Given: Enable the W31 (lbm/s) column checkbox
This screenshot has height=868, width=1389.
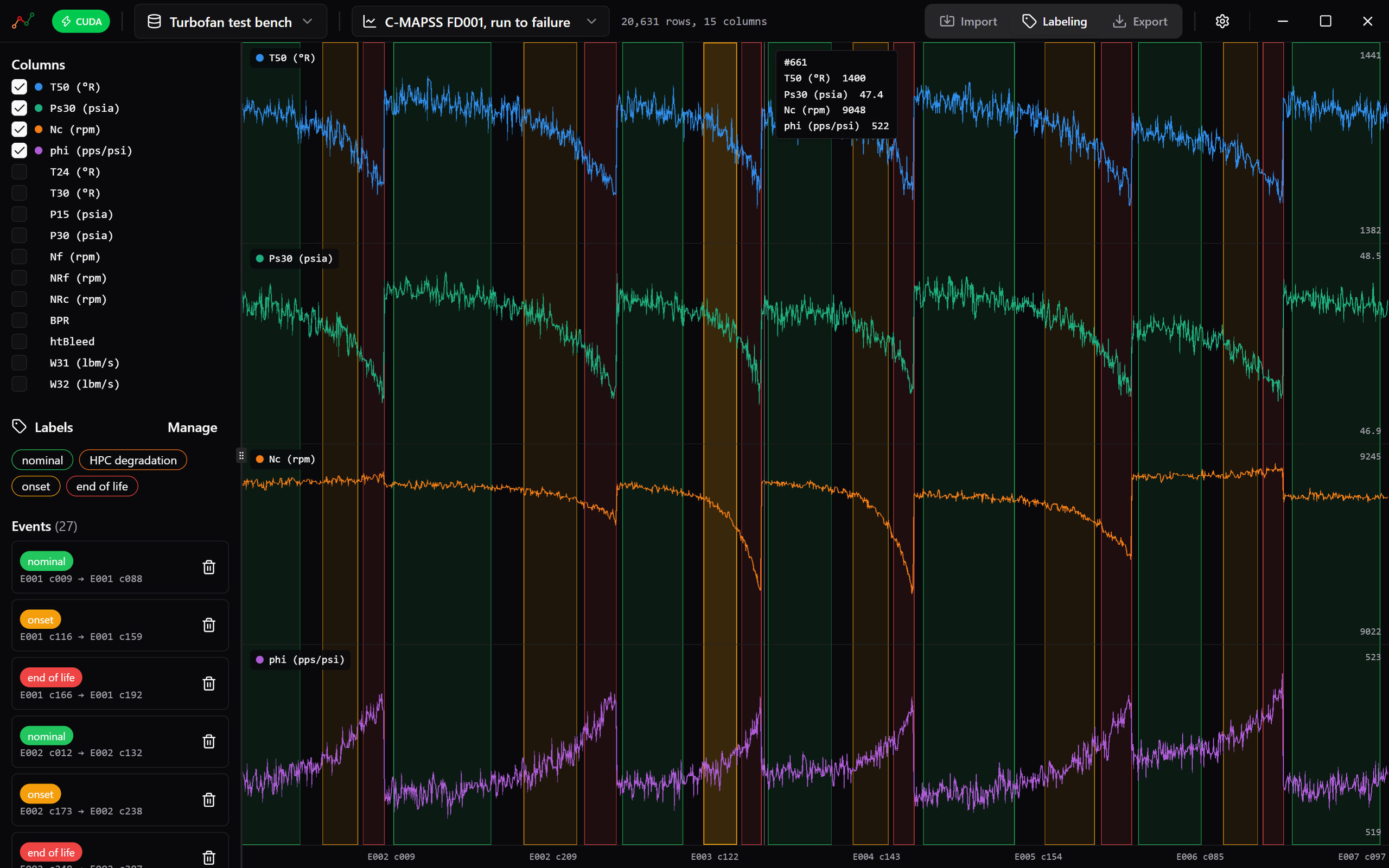Looking at the screenshot, I should [20, 363].
